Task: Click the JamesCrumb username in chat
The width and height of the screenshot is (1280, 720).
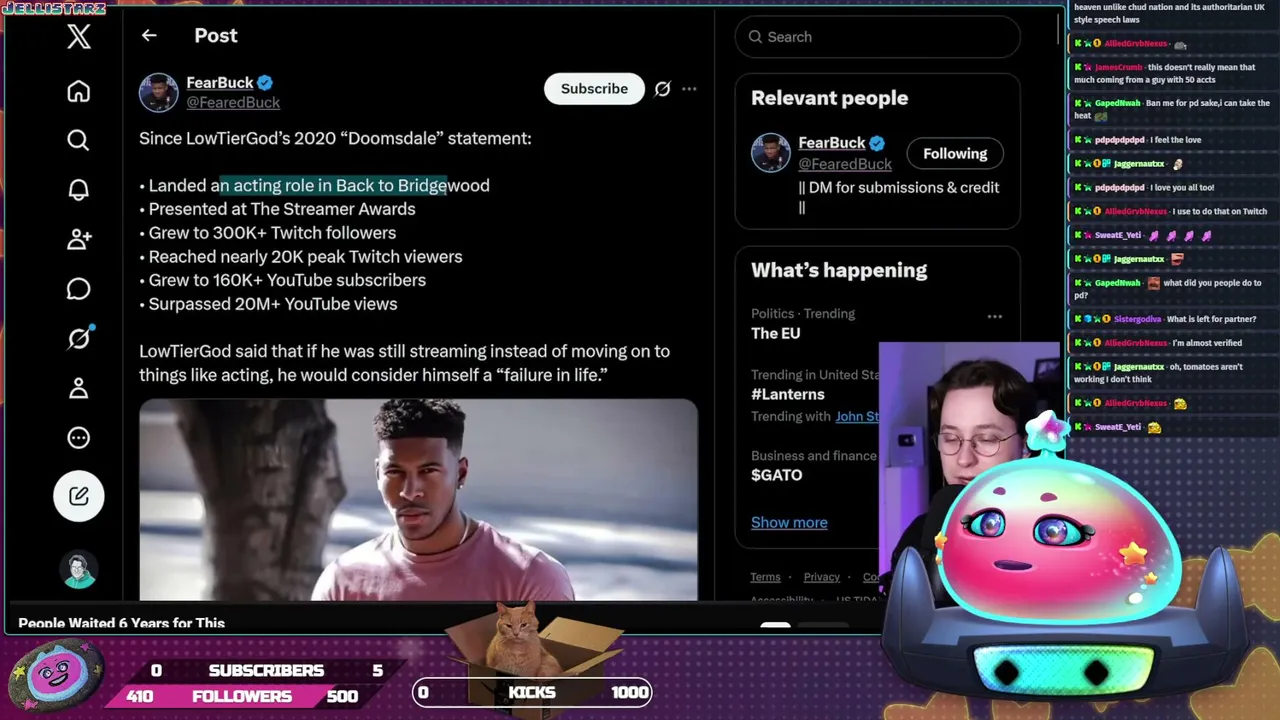Action: tap(1118, 68)
